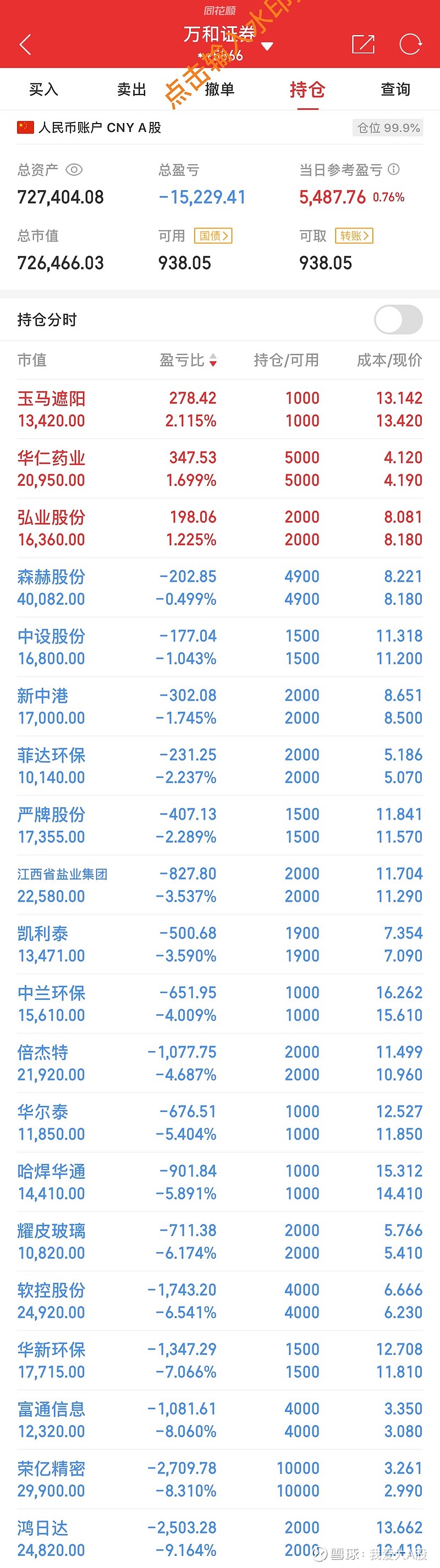Tap the share/export icon
The image size is (440, 1568).
click(363, 45)
